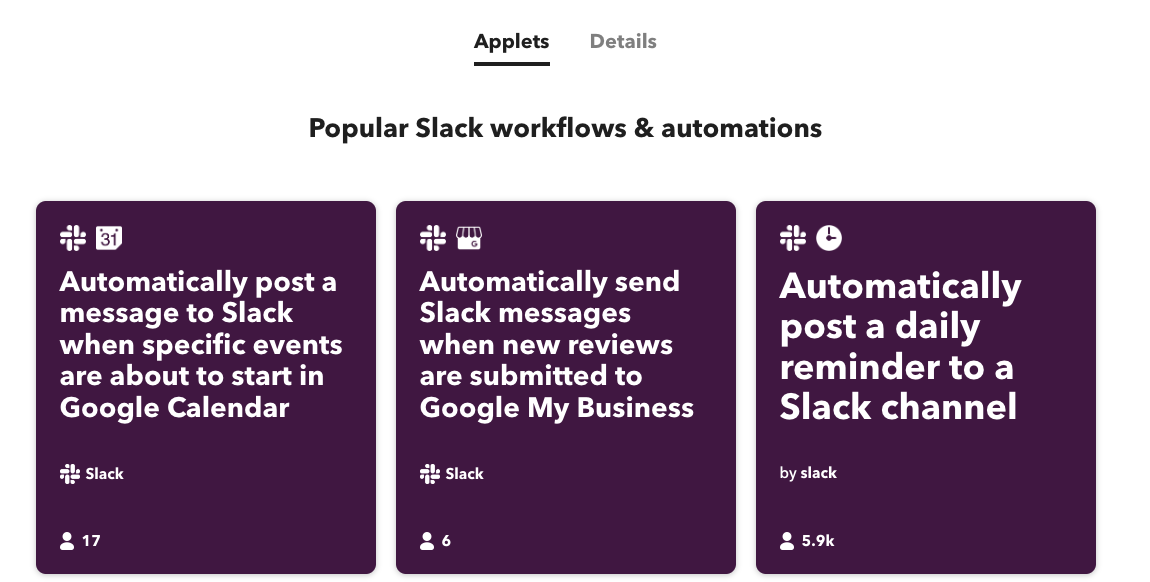Image resolution: width=1150 pixels, height=582 pixels.
Task: Click Slack logo on Google My Business card
Action: (x=433, y=238)
